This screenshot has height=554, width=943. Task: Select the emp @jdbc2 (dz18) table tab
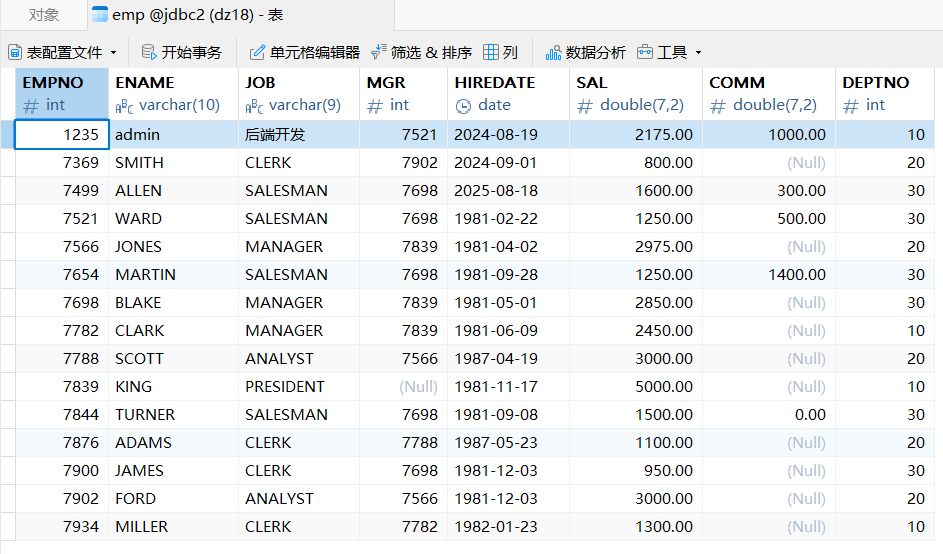pyautogui.click(x=241, y=15)
